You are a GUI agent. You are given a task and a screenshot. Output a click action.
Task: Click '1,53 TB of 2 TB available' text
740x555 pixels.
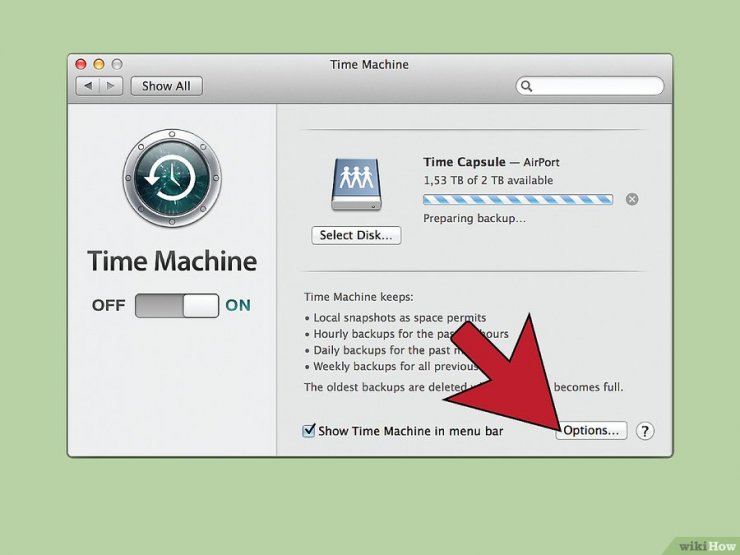(x=488, y=180)
